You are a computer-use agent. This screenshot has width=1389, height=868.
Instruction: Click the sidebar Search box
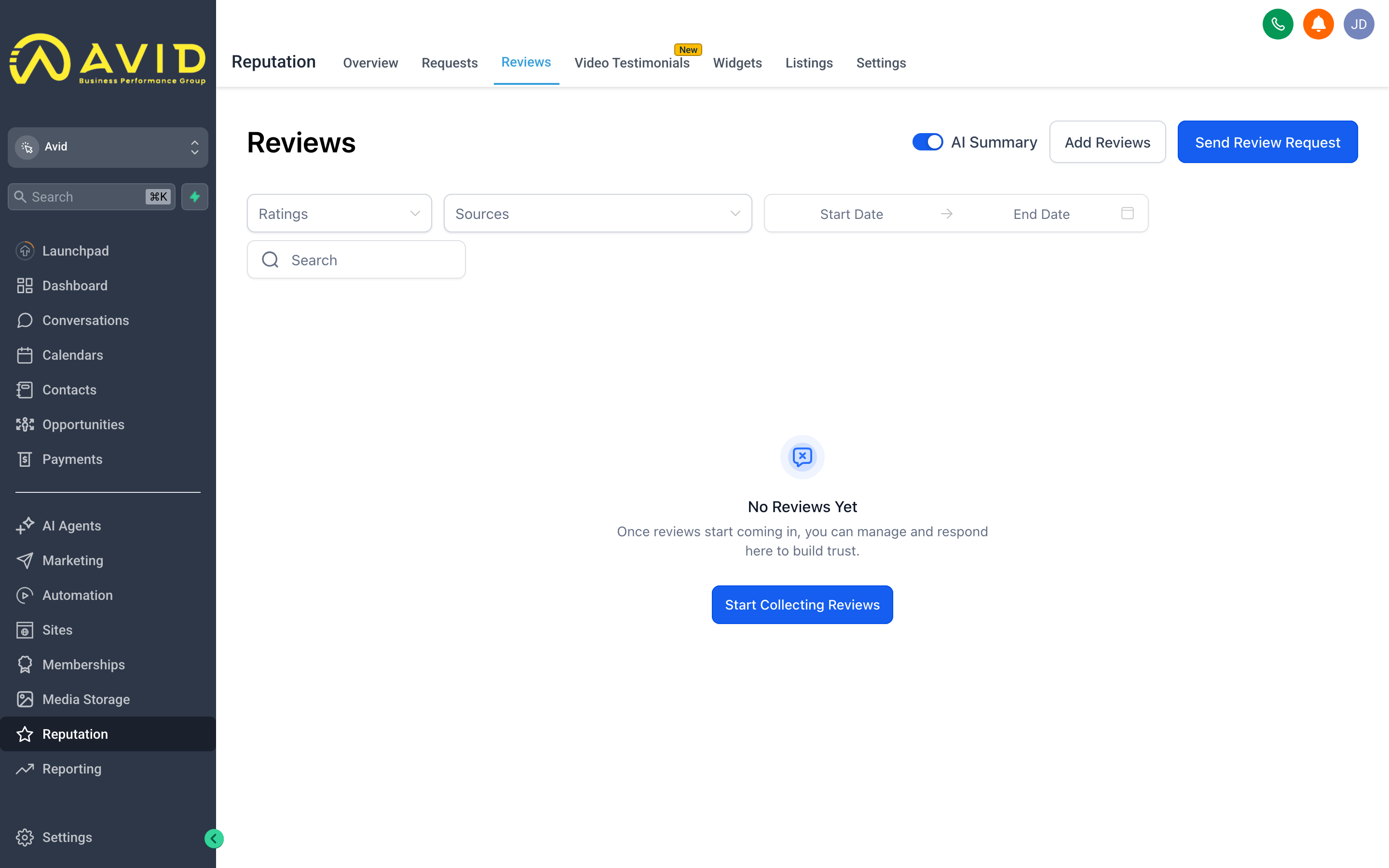point(92,197)
